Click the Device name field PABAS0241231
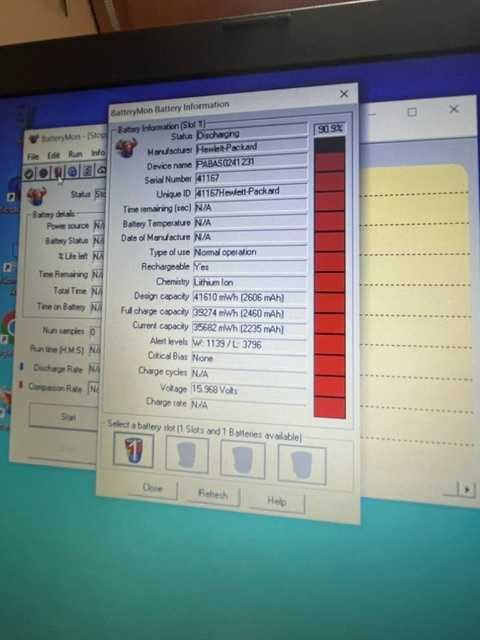The height and width of the screenshot is (640, 480). tap(251, 162)
